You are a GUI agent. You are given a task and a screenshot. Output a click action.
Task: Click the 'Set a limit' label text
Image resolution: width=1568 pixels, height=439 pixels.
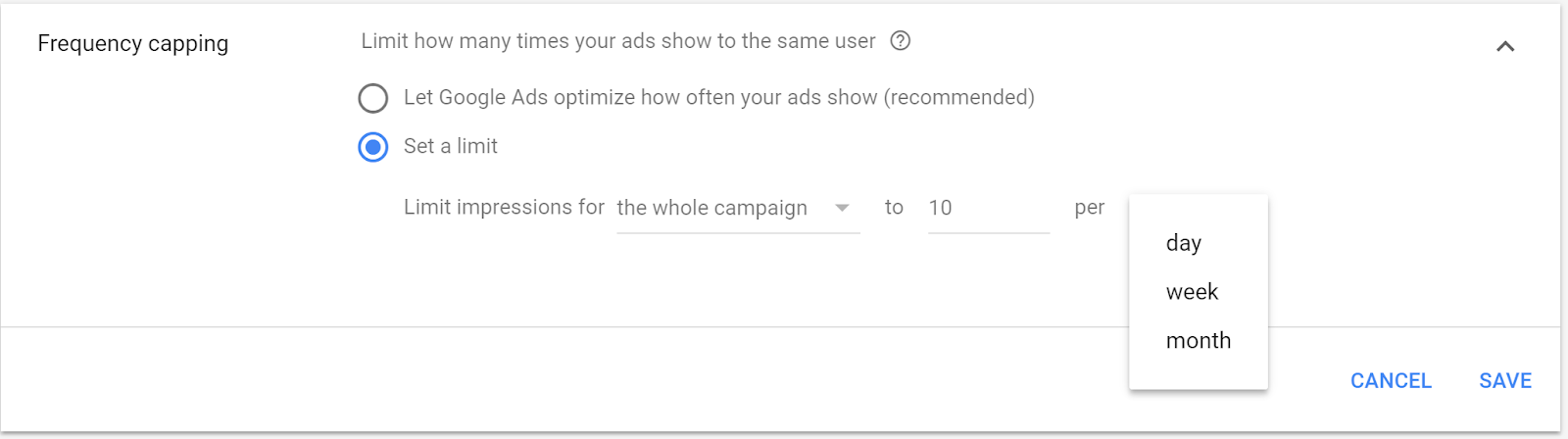(x=450, y=146)
